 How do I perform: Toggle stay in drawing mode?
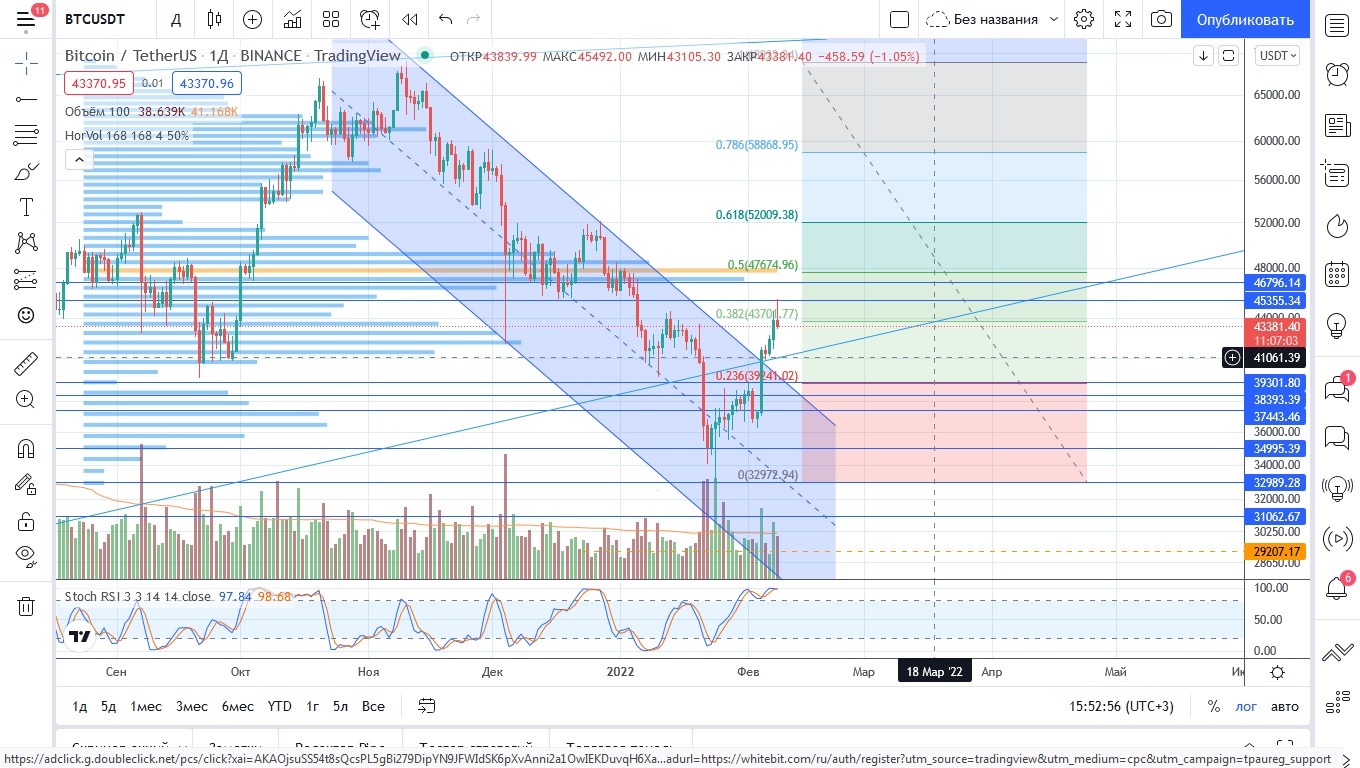[x=26, y=484]
